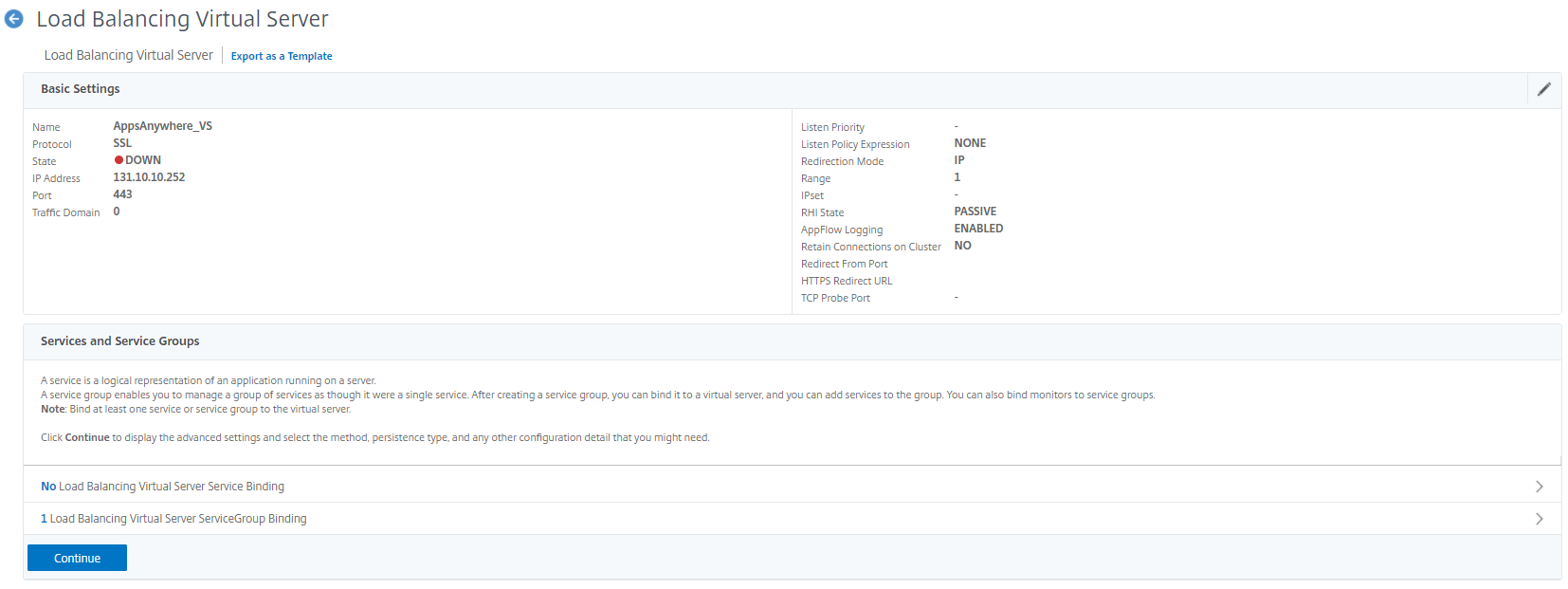
Task: Click the Basic Settings section header
Action: (81, 89)
